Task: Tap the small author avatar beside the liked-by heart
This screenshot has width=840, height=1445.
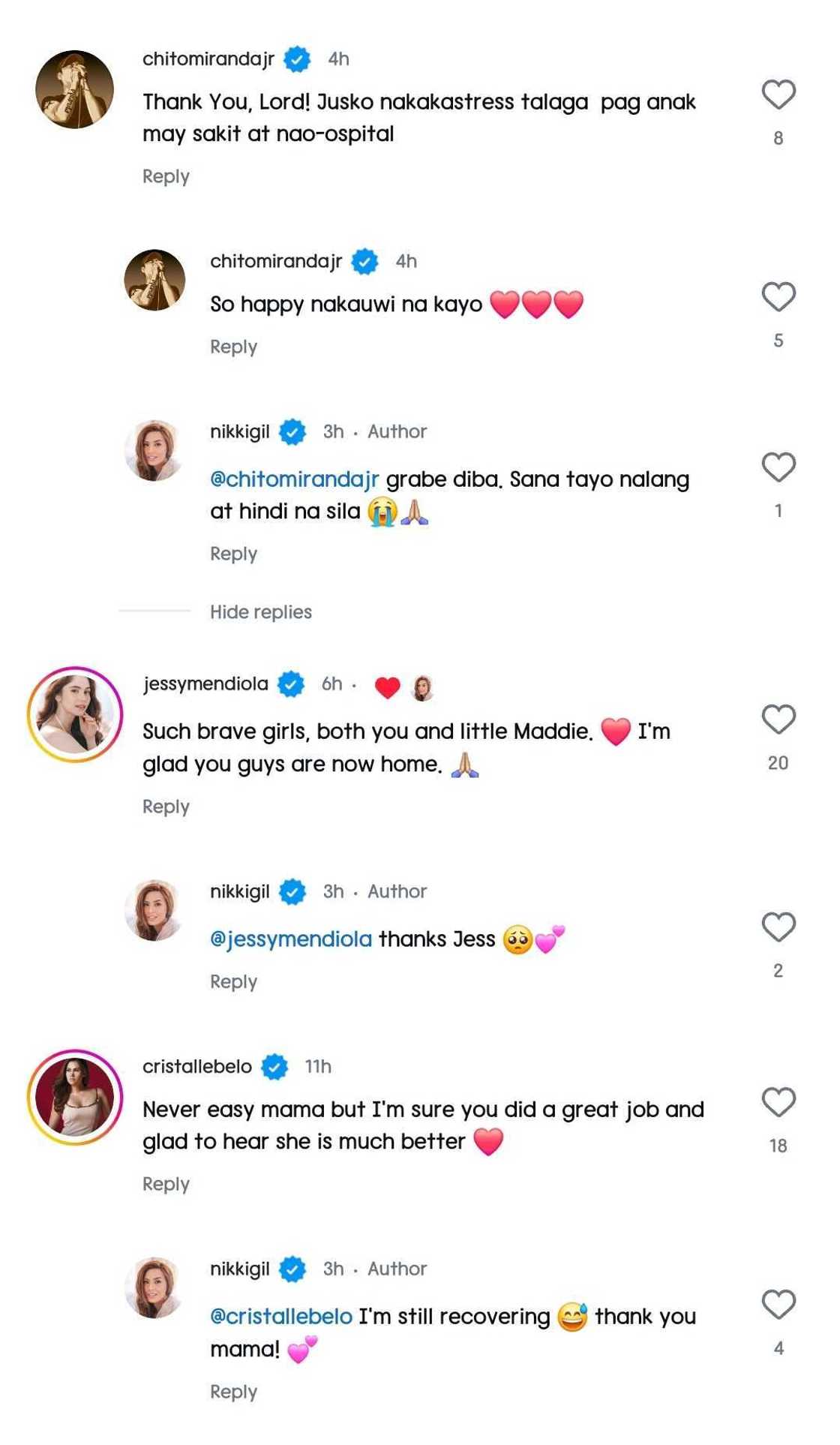Action: 423,688
